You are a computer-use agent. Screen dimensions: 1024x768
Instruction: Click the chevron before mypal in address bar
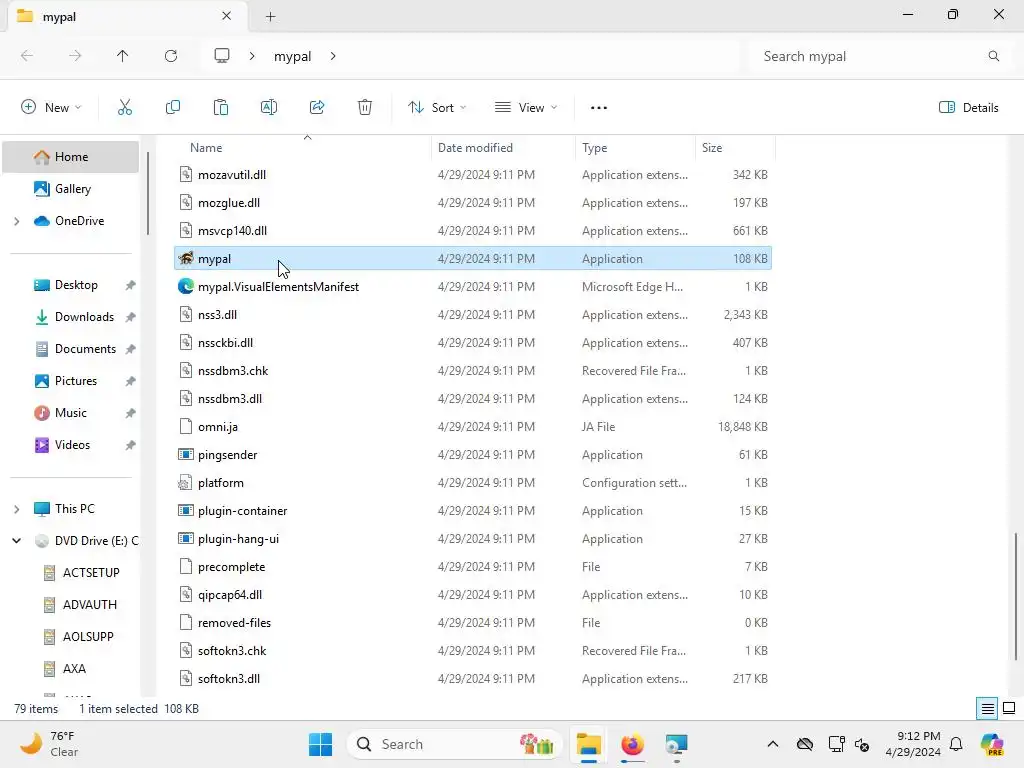pyautogui.click(x=252, y=56)
